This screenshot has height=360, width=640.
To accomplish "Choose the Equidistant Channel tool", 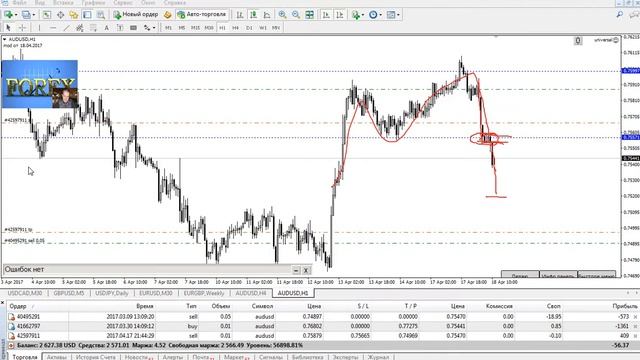I will pos(80,28).
